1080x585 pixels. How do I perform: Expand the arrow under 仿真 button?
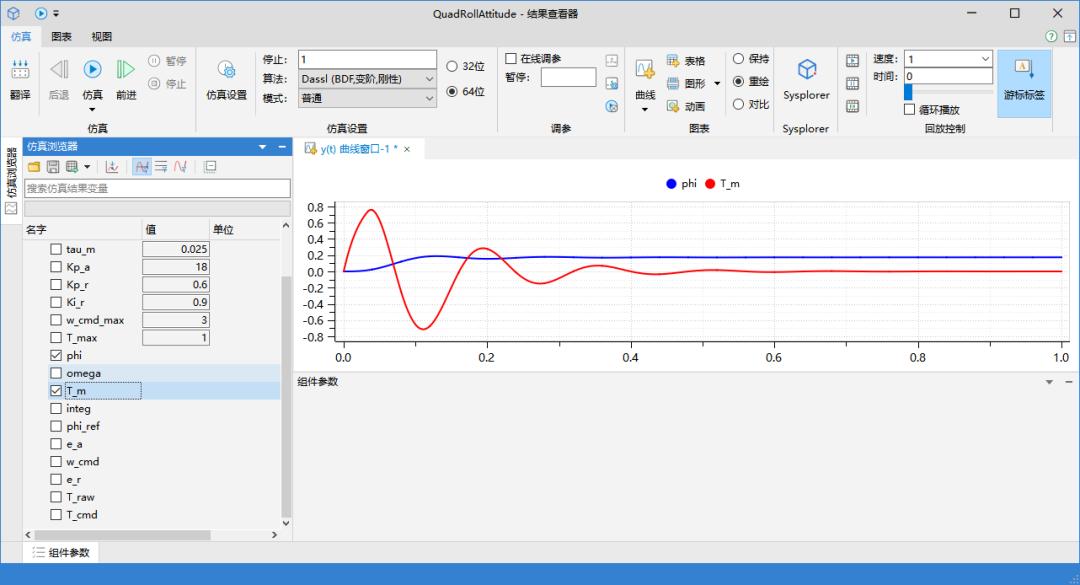(x=92, y=110)
